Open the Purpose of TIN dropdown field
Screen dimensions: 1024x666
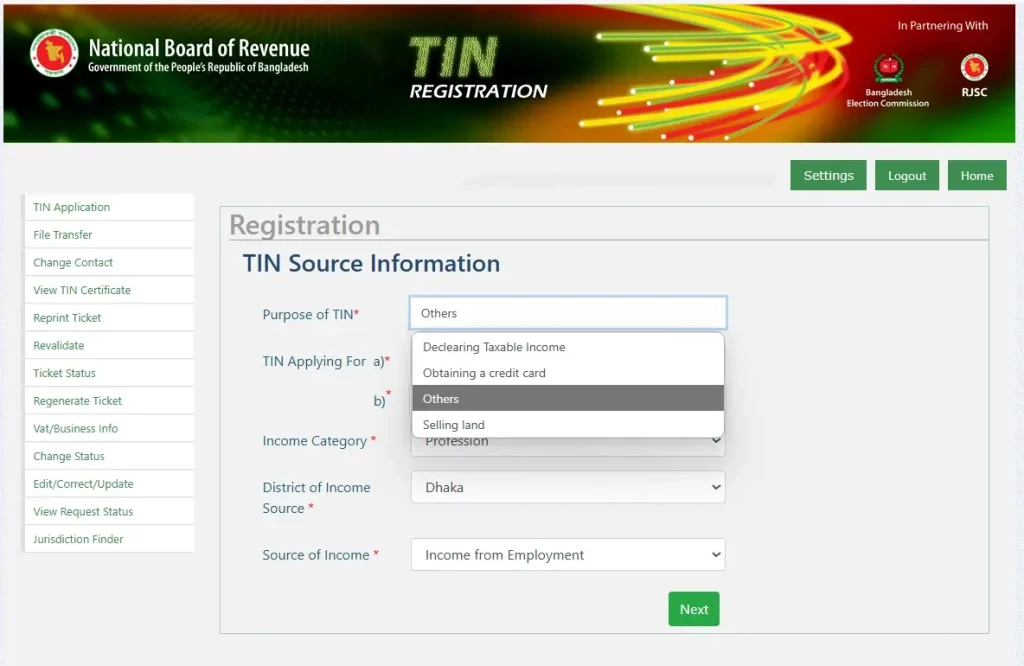coord(567,313)
